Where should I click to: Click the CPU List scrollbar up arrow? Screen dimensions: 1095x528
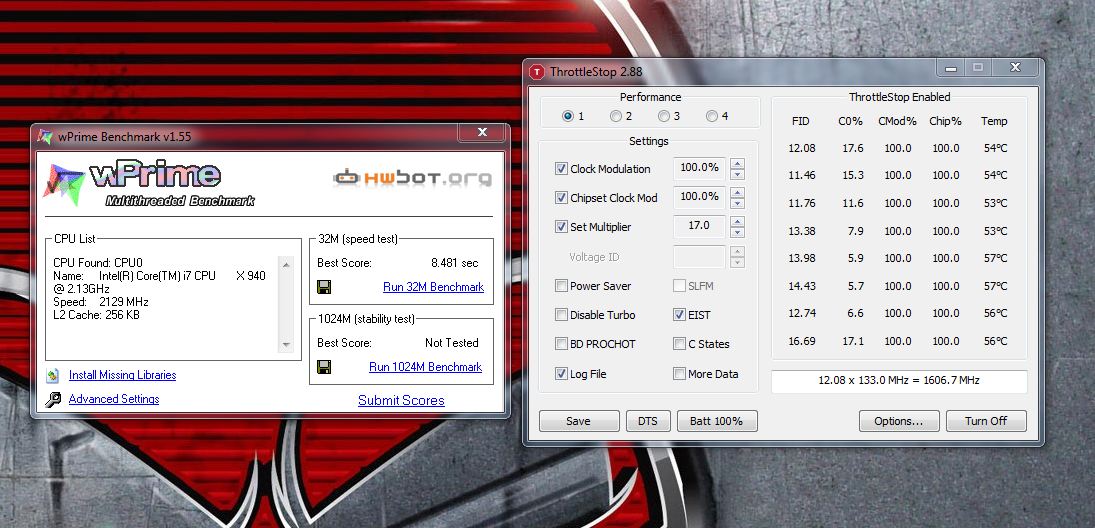[286, 264]
